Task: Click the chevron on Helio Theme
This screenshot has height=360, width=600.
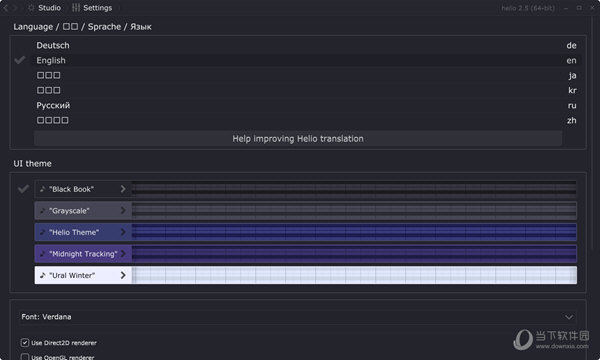Action: coord(123,232)
